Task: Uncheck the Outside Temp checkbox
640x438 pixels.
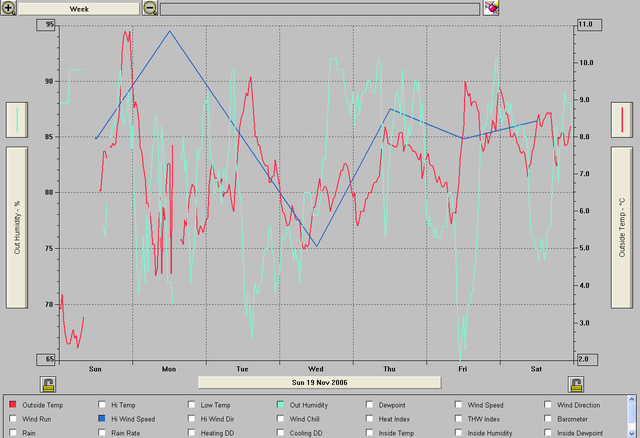Action: (x=14, y=405)
